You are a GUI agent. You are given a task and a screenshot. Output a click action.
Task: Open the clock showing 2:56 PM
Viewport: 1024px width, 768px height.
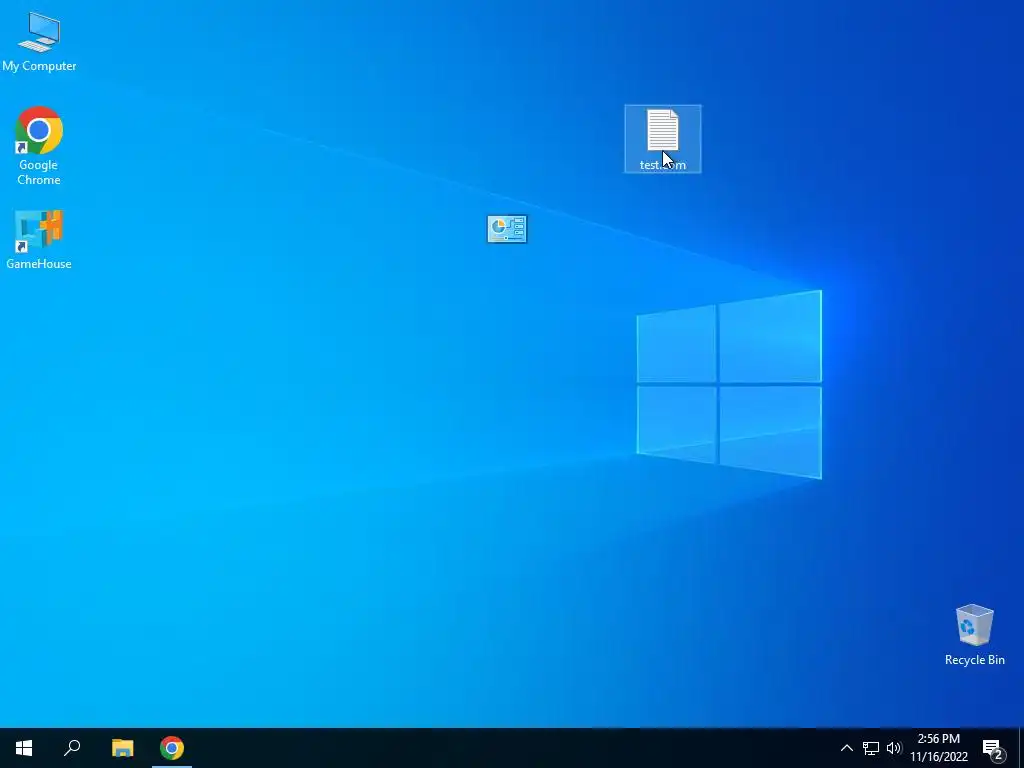tap(938, 739)
